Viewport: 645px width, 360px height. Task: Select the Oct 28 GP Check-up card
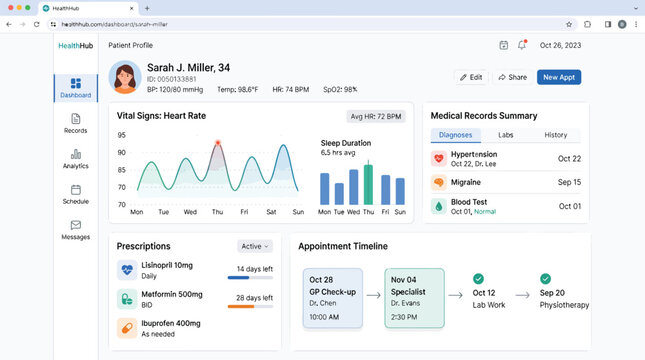tap(333, 298)
